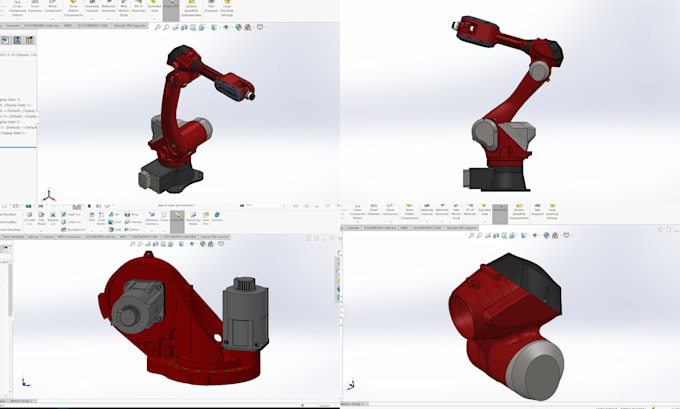Viewport: 680px width, 409px height.
Task: Click Update SpeedPak Subassemblies in robot assembly window
Action: tap(191, 8)
